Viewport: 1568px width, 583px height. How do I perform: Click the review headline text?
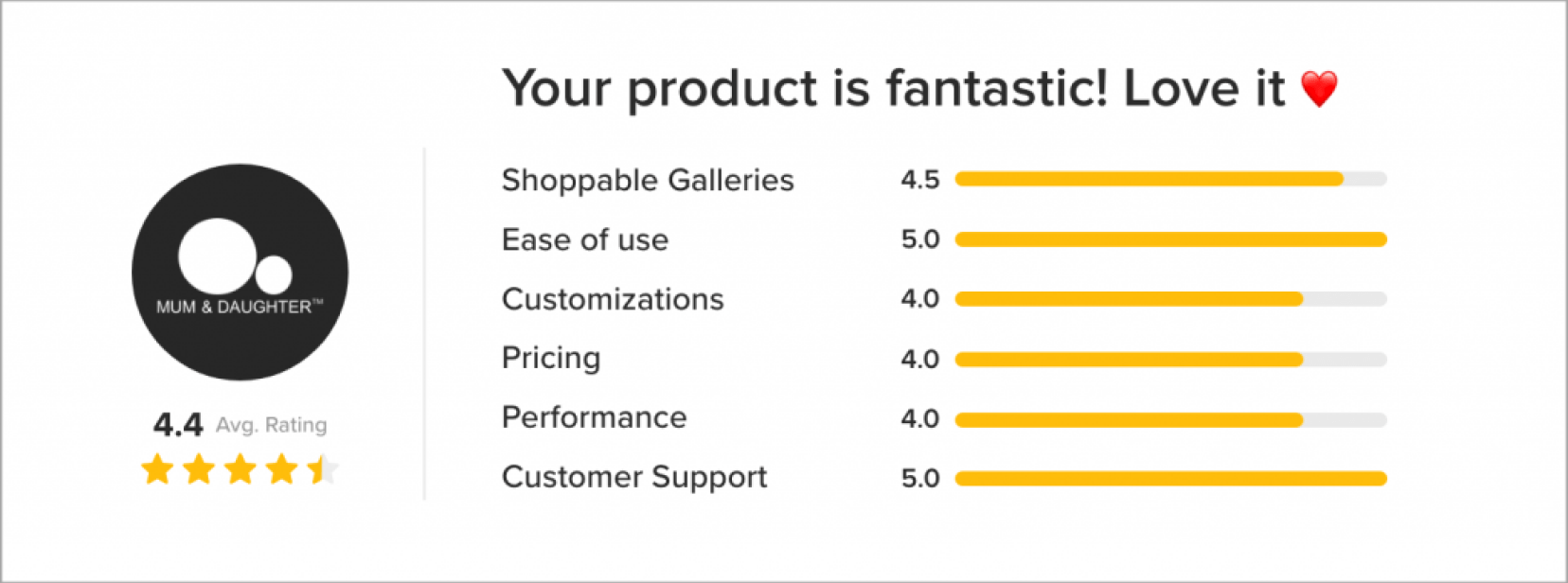pos(893,89)
